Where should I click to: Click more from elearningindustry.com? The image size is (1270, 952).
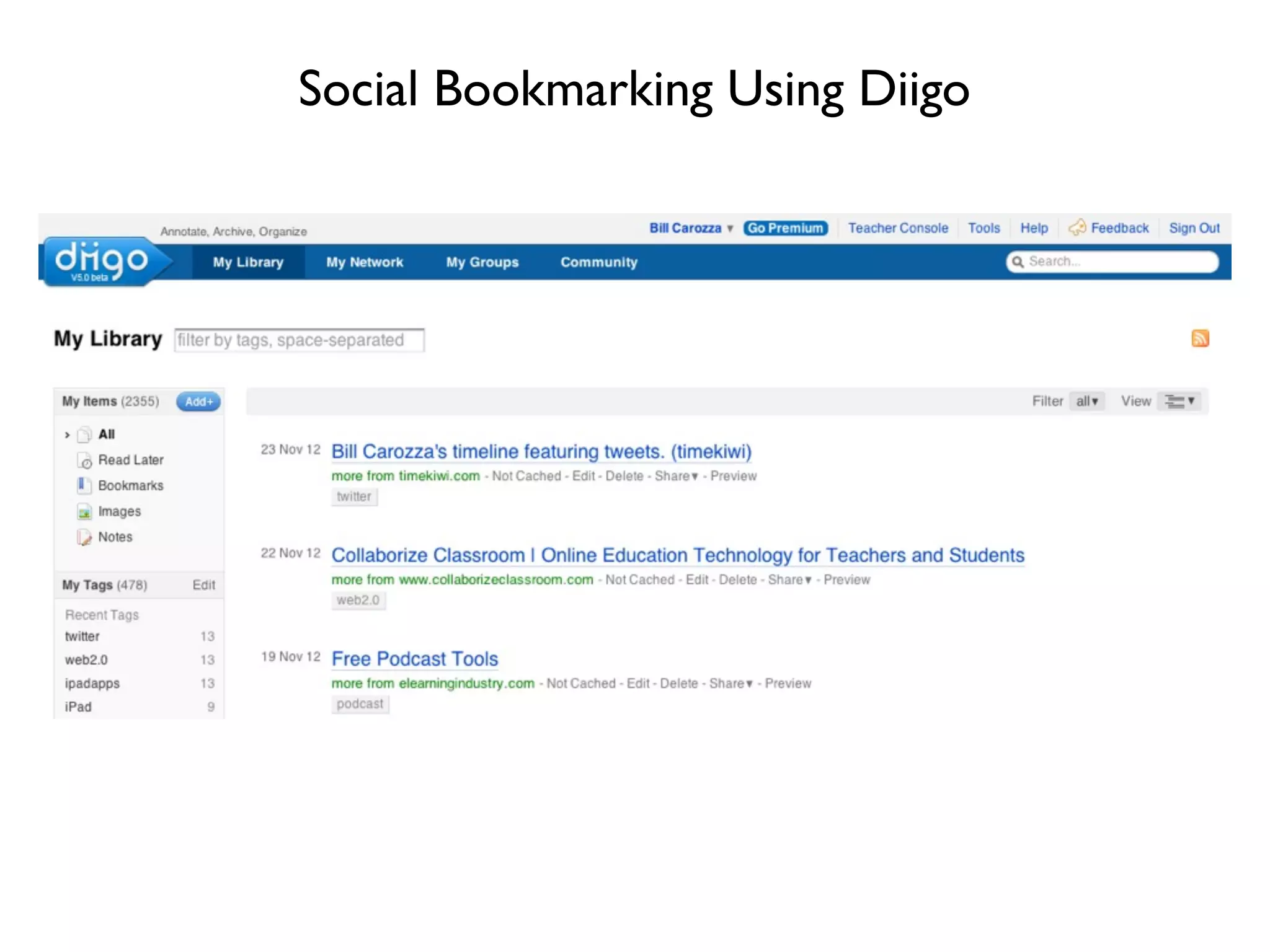(x=433, y=683)
